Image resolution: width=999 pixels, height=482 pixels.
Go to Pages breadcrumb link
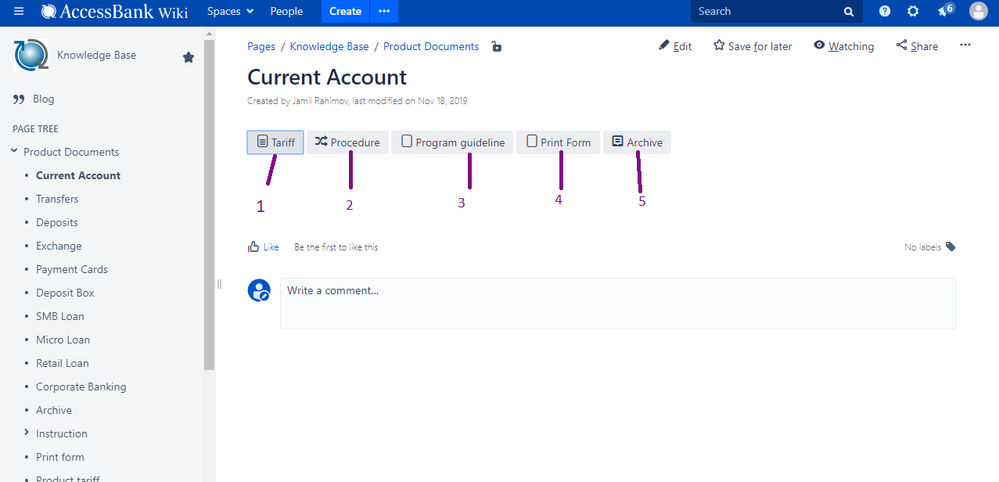[261, 46]
